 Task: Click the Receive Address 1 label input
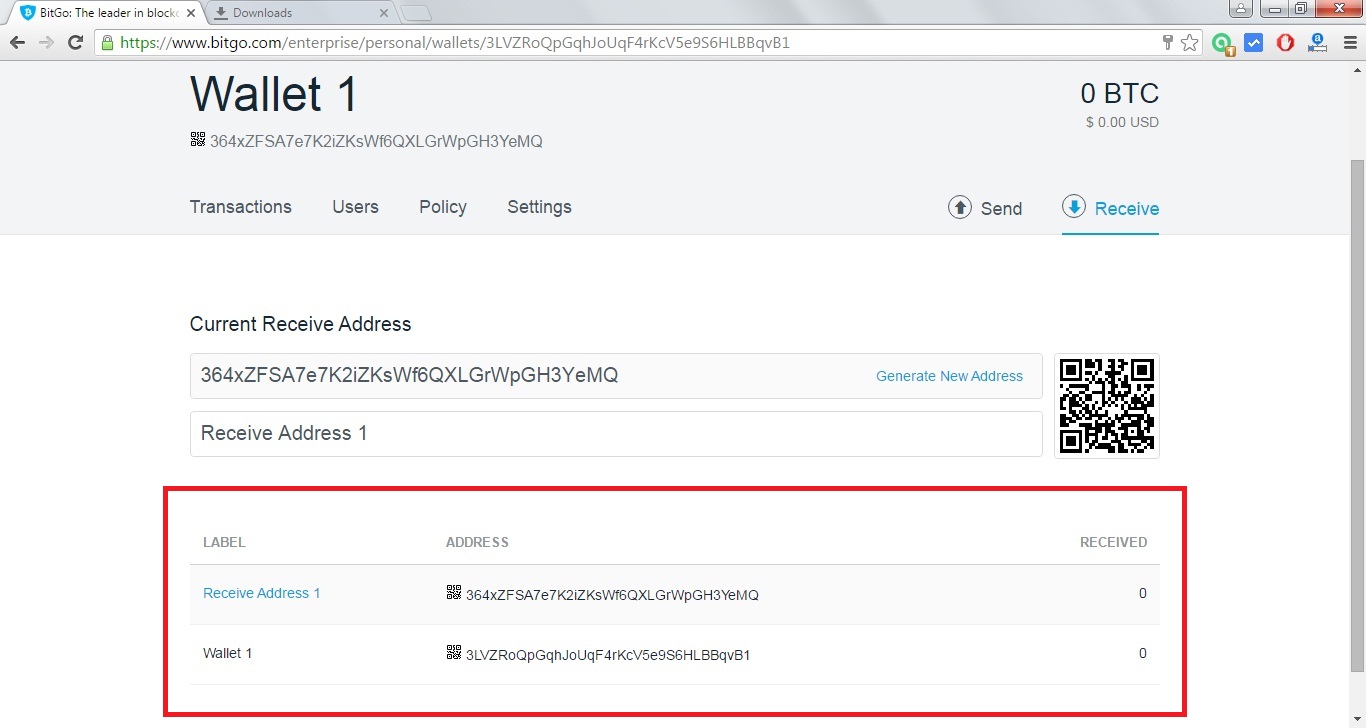point(616,433)
